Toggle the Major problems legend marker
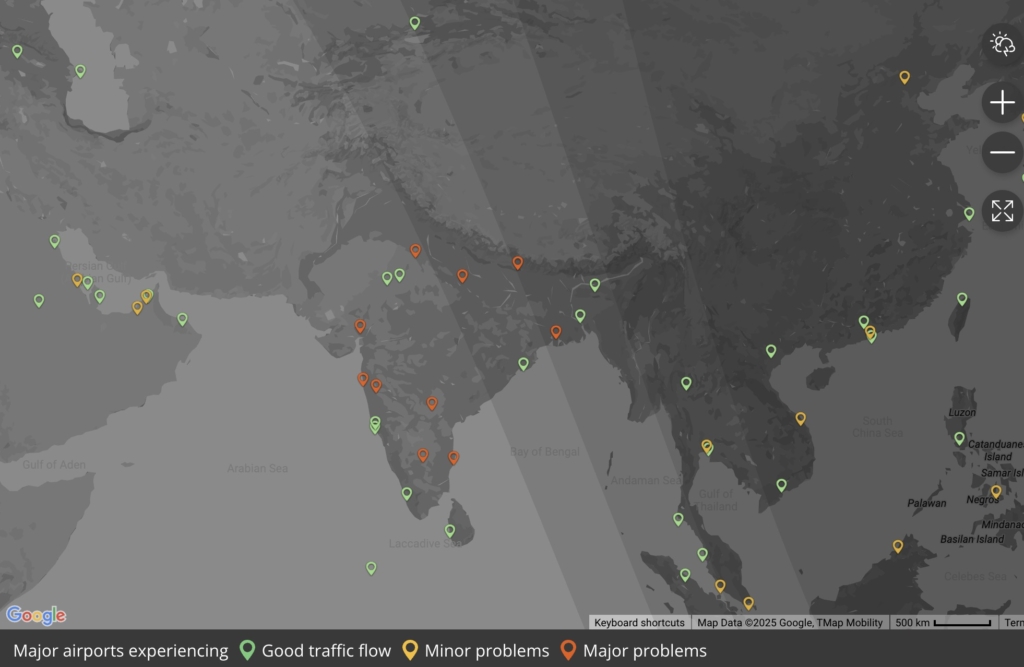The image size is (1024, 667). tap(570, 649)
